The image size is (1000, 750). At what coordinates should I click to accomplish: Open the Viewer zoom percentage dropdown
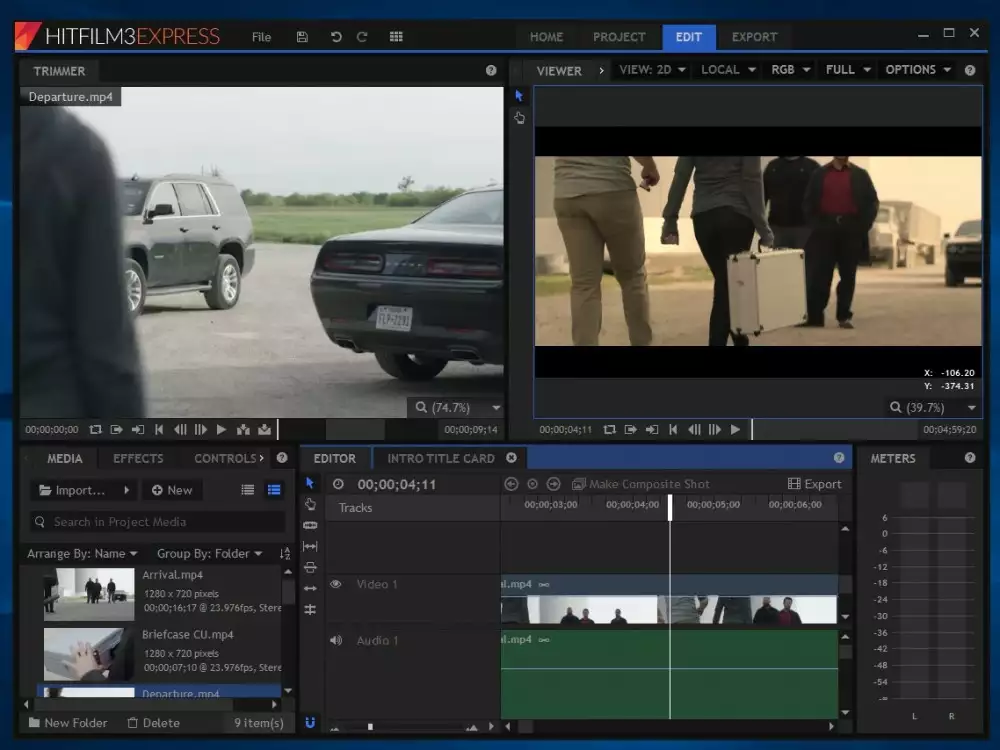[932, 408]
